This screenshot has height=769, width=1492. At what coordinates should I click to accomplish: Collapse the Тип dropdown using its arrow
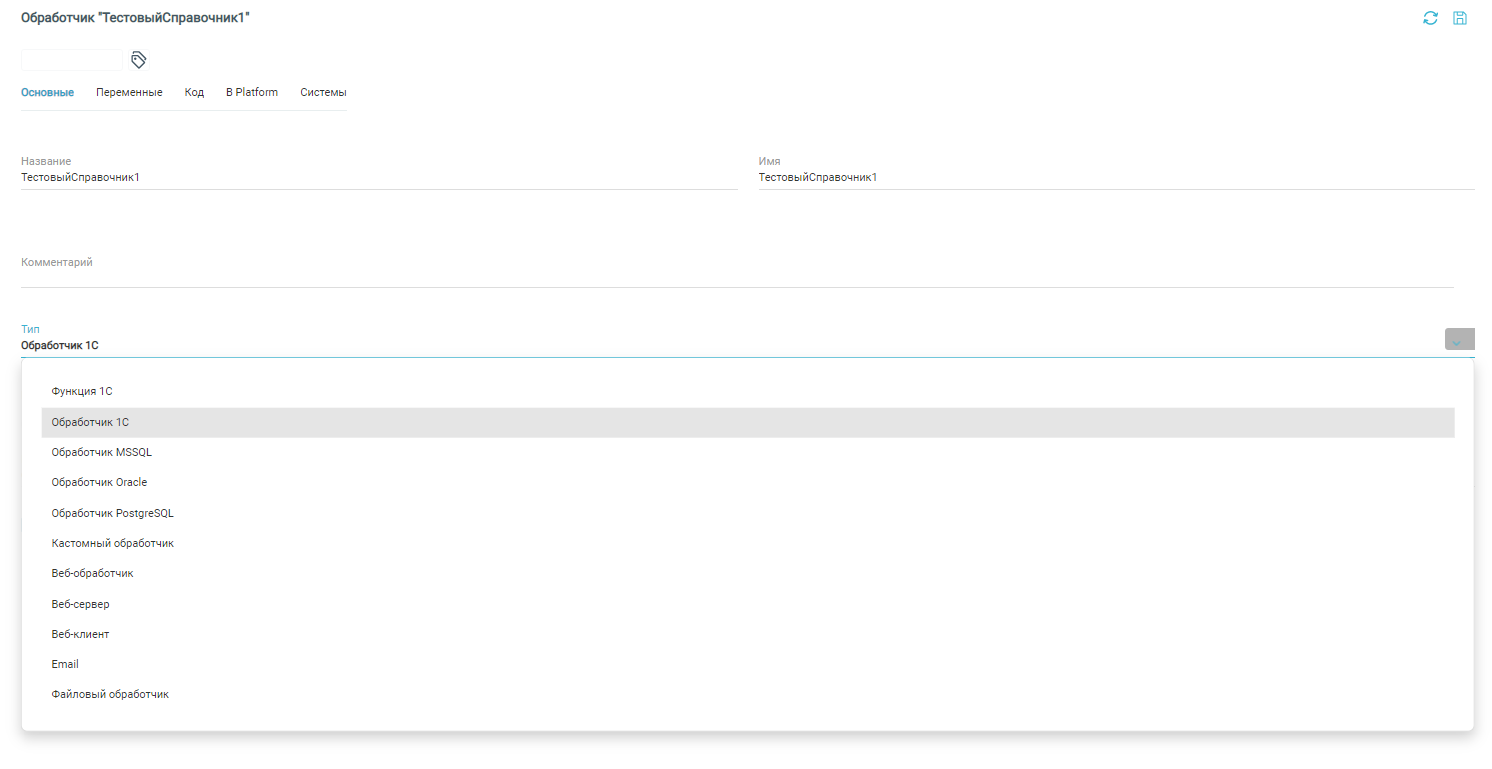tap(1458, 340)
